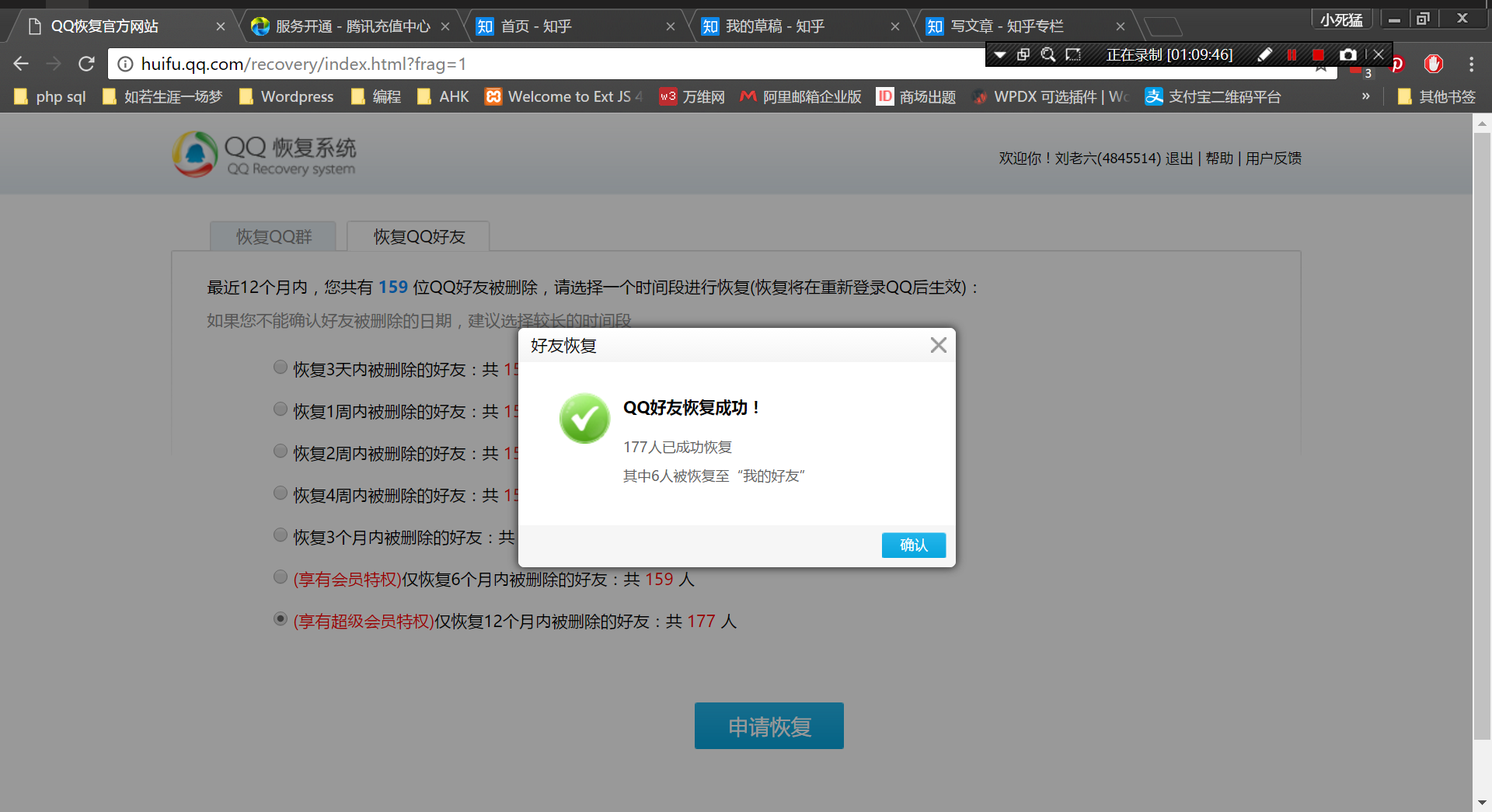Viewport: 1492px width, 812px height.
Task: Open the 编程 bookmark folder
Action: click(376, 96)
